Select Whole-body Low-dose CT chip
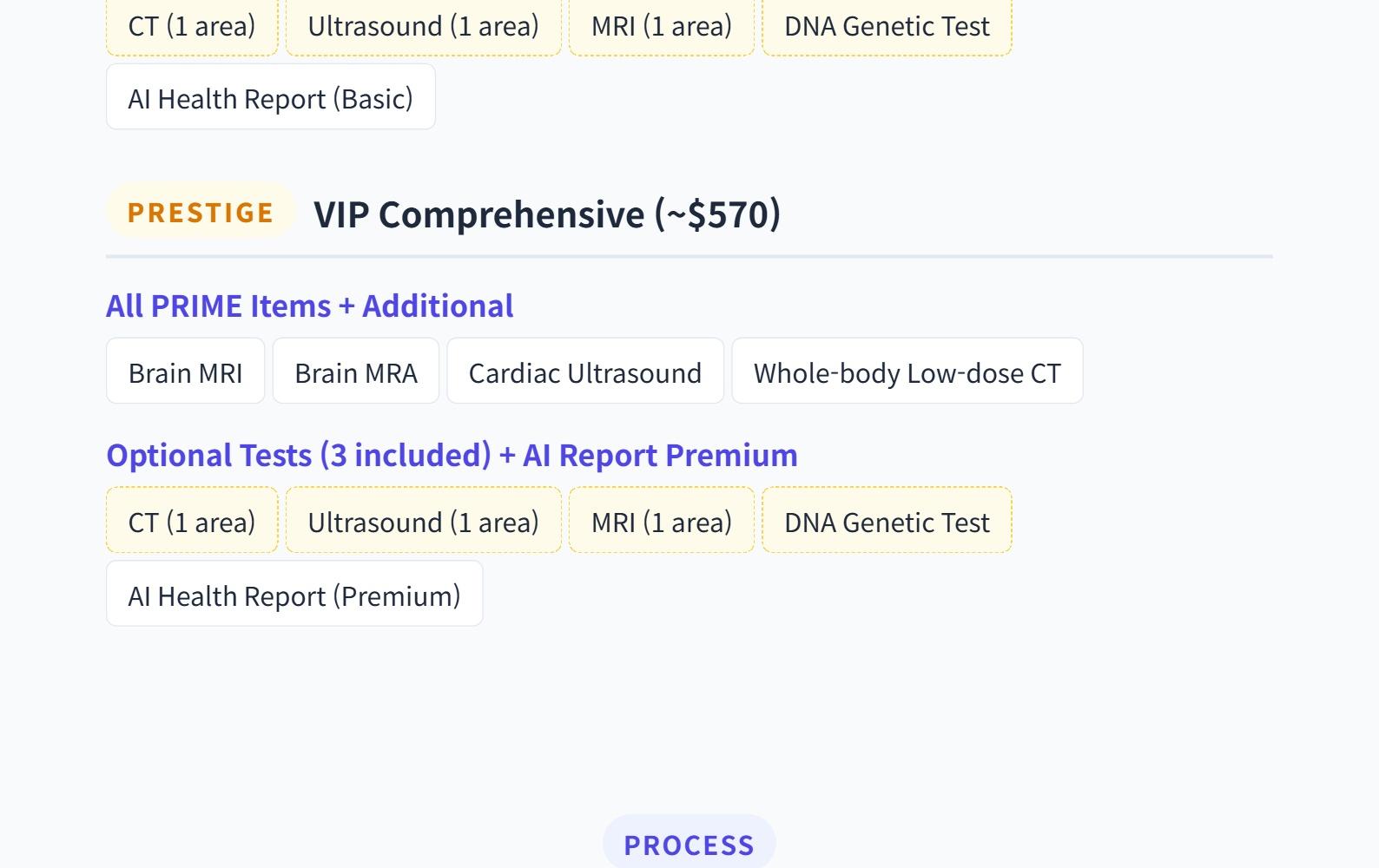The width and height of the screenshot is (1379, 868). point(907,372)
